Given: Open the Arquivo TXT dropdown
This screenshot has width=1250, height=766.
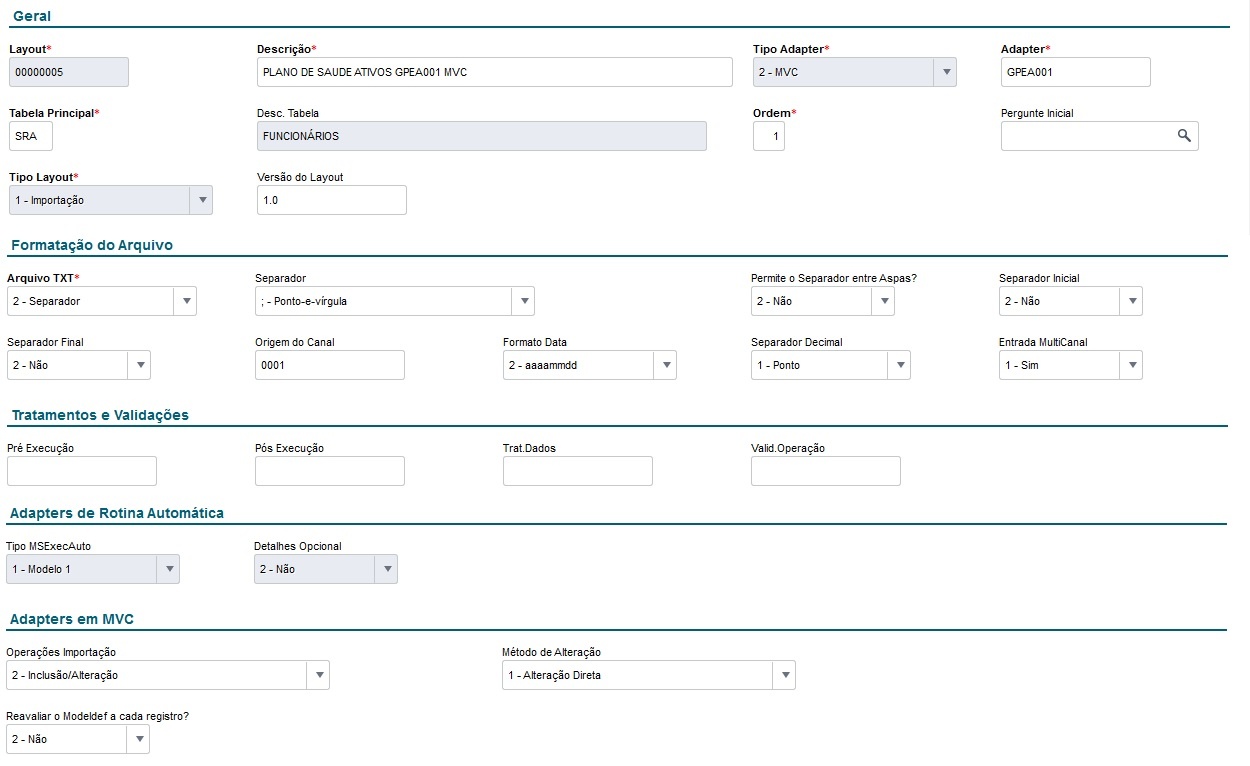Looking at the screenshot, I should (x=184, y=301).
